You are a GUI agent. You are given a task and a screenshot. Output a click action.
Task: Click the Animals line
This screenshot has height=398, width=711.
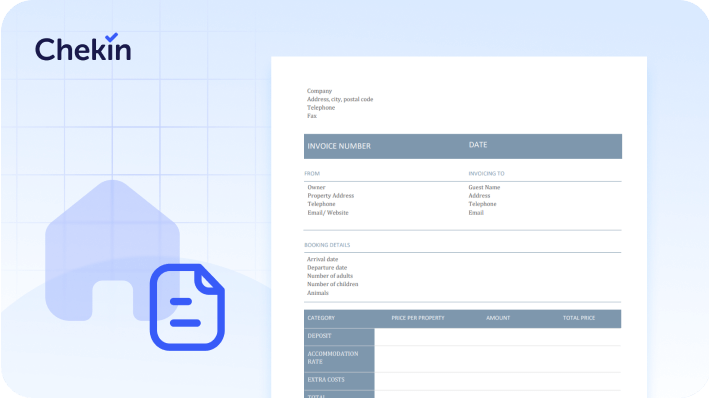click(x=317, y=293)
